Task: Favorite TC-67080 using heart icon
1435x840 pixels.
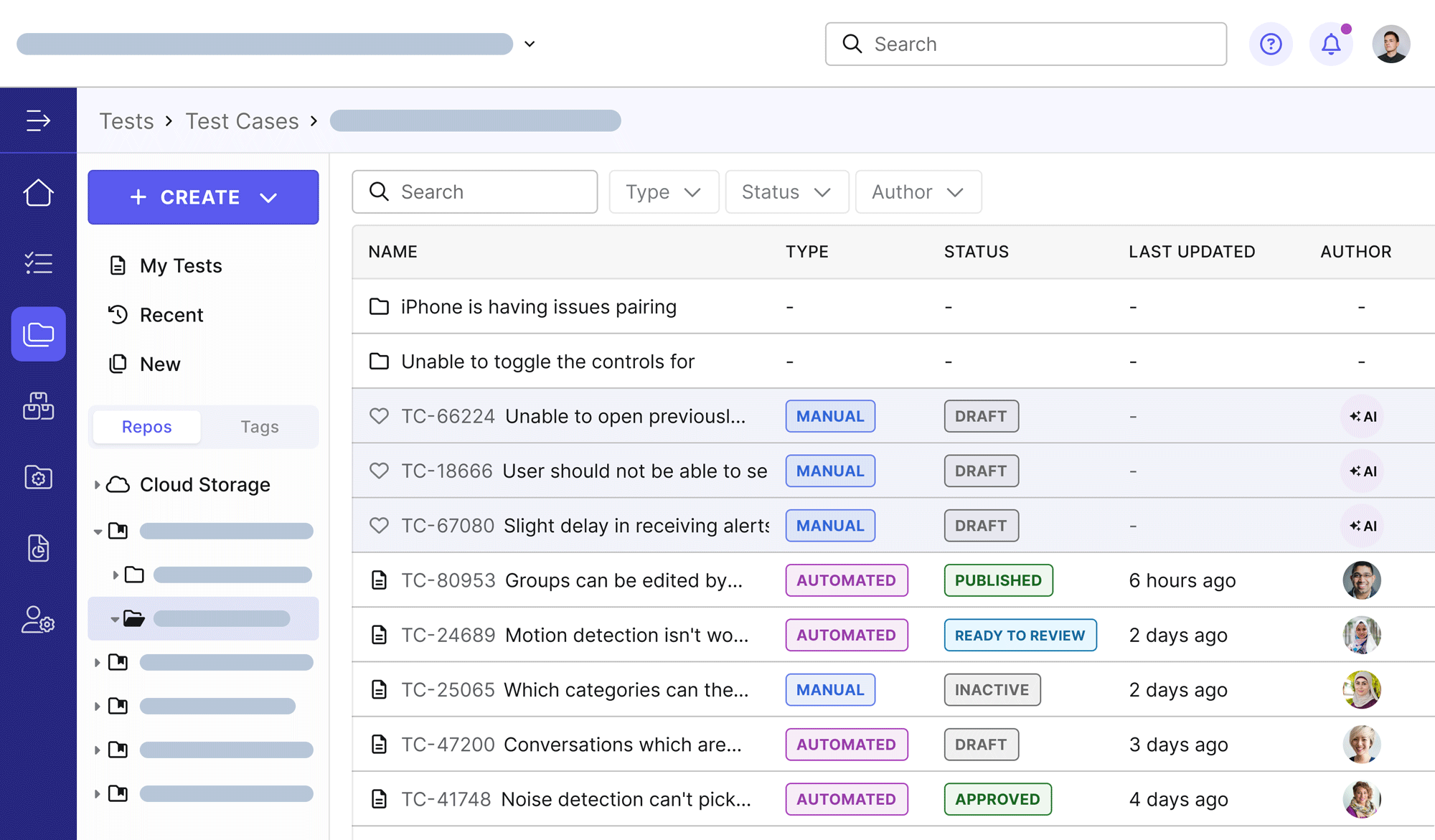Action: (x=379, y=526)
